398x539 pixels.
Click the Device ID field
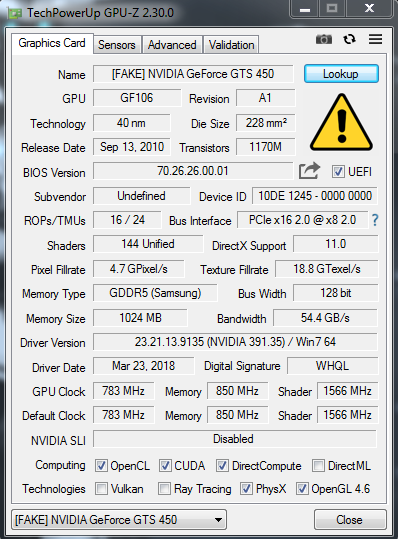click(x=315, y=196)
